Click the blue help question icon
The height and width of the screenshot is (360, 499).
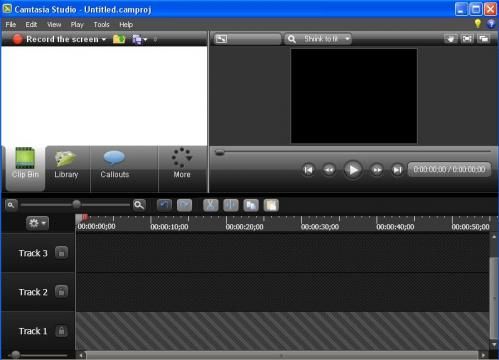[x=491, y=24]
